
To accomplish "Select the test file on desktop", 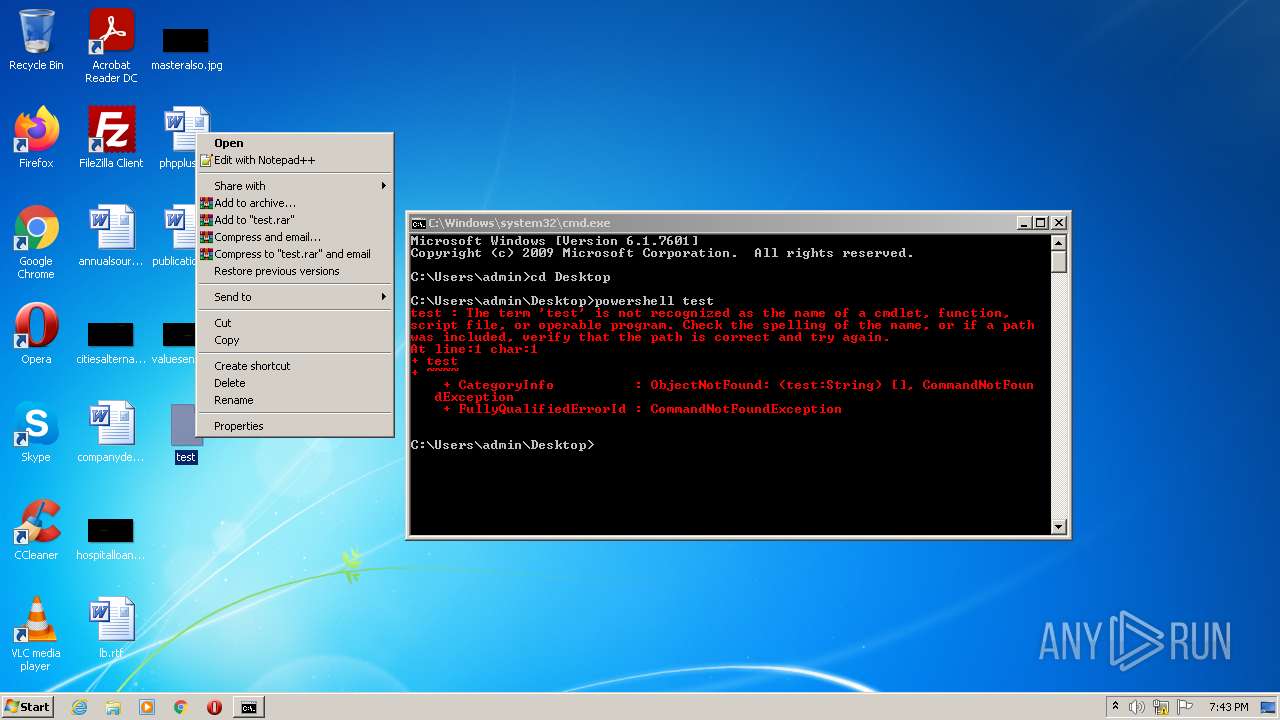I will click(186, 434).
